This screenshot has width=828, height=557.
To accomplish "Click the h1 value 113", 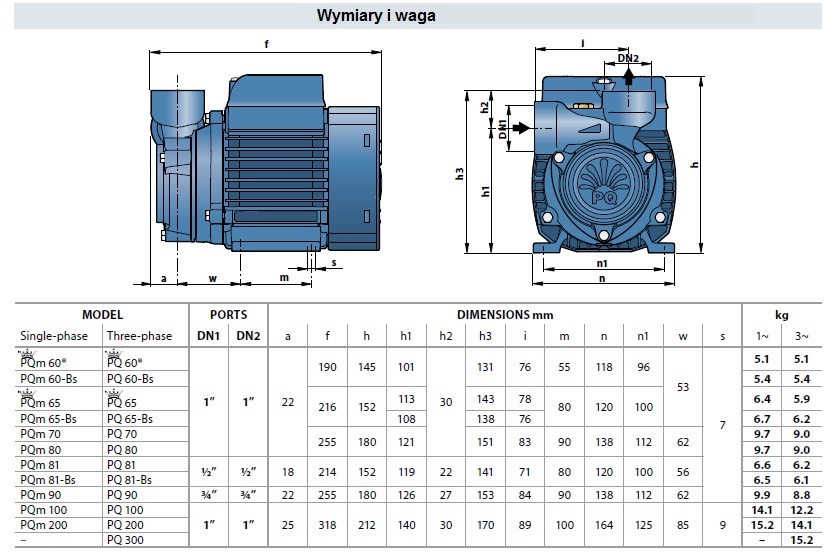I will [406, 399].
